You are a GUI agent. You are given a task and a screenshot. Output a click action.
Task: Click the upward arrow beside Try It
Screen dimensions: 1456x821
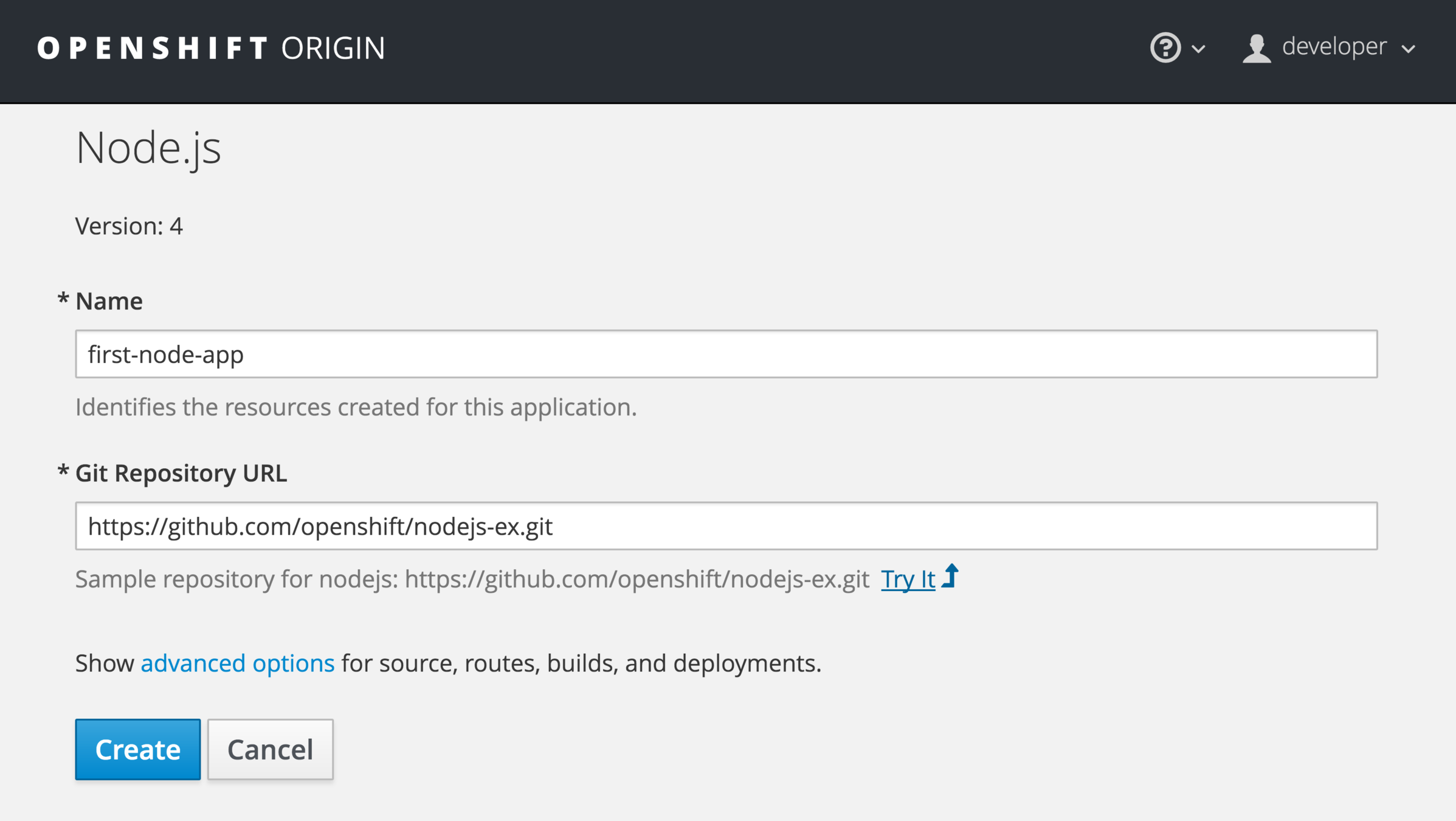[951, 576]
